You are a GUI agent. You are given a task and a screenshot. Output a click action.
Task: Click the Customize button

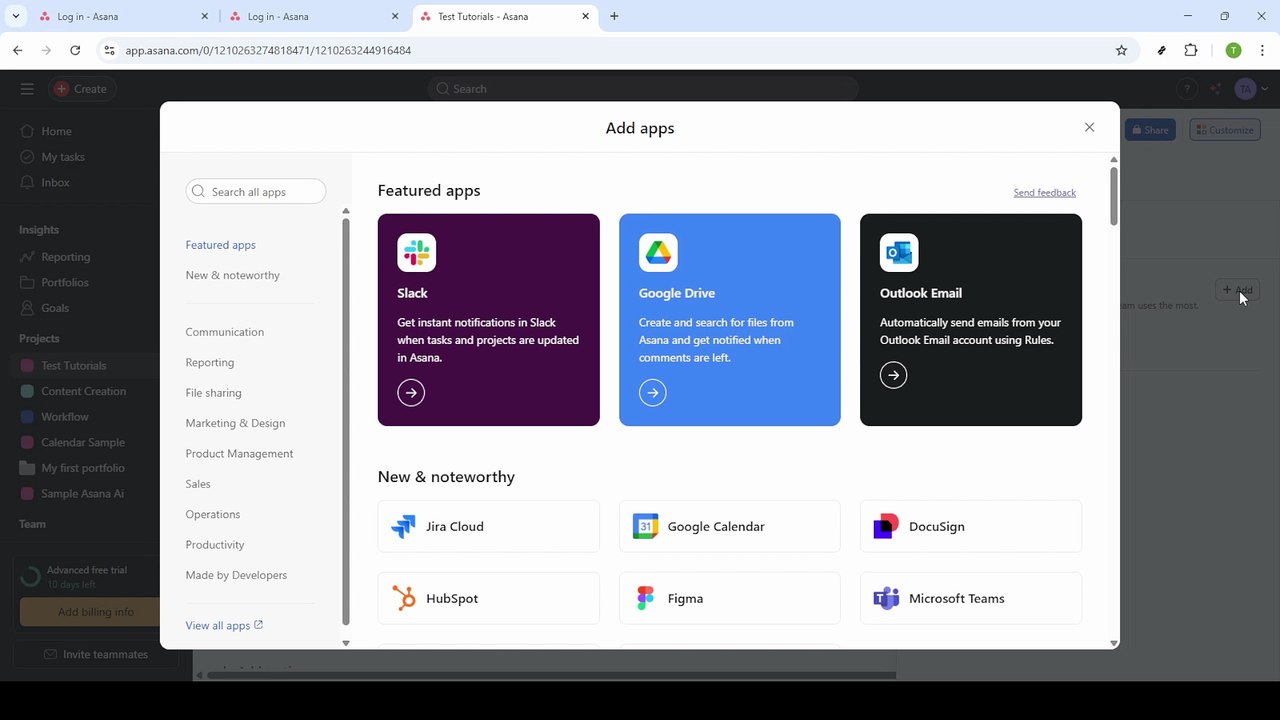(x=1225, y=130)
